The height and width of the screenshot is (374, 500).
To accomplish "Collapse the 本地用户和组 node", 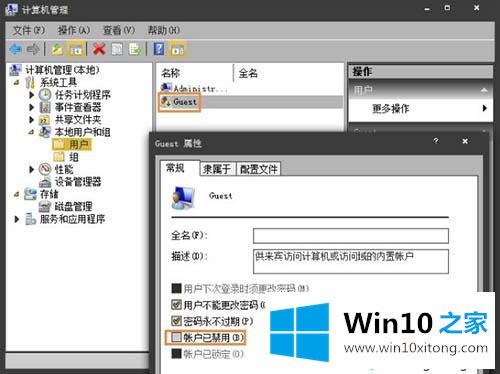I will pos(31,132).
